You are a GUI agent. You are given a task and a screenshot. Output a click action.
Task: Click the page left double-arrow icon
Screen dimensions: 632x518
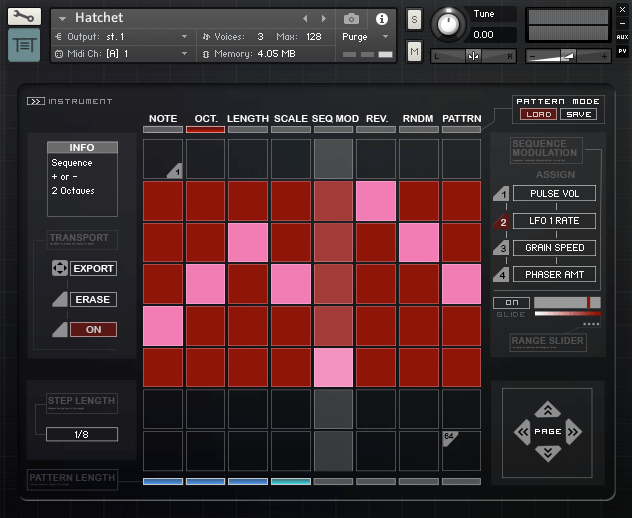click(x=521, y=432)
